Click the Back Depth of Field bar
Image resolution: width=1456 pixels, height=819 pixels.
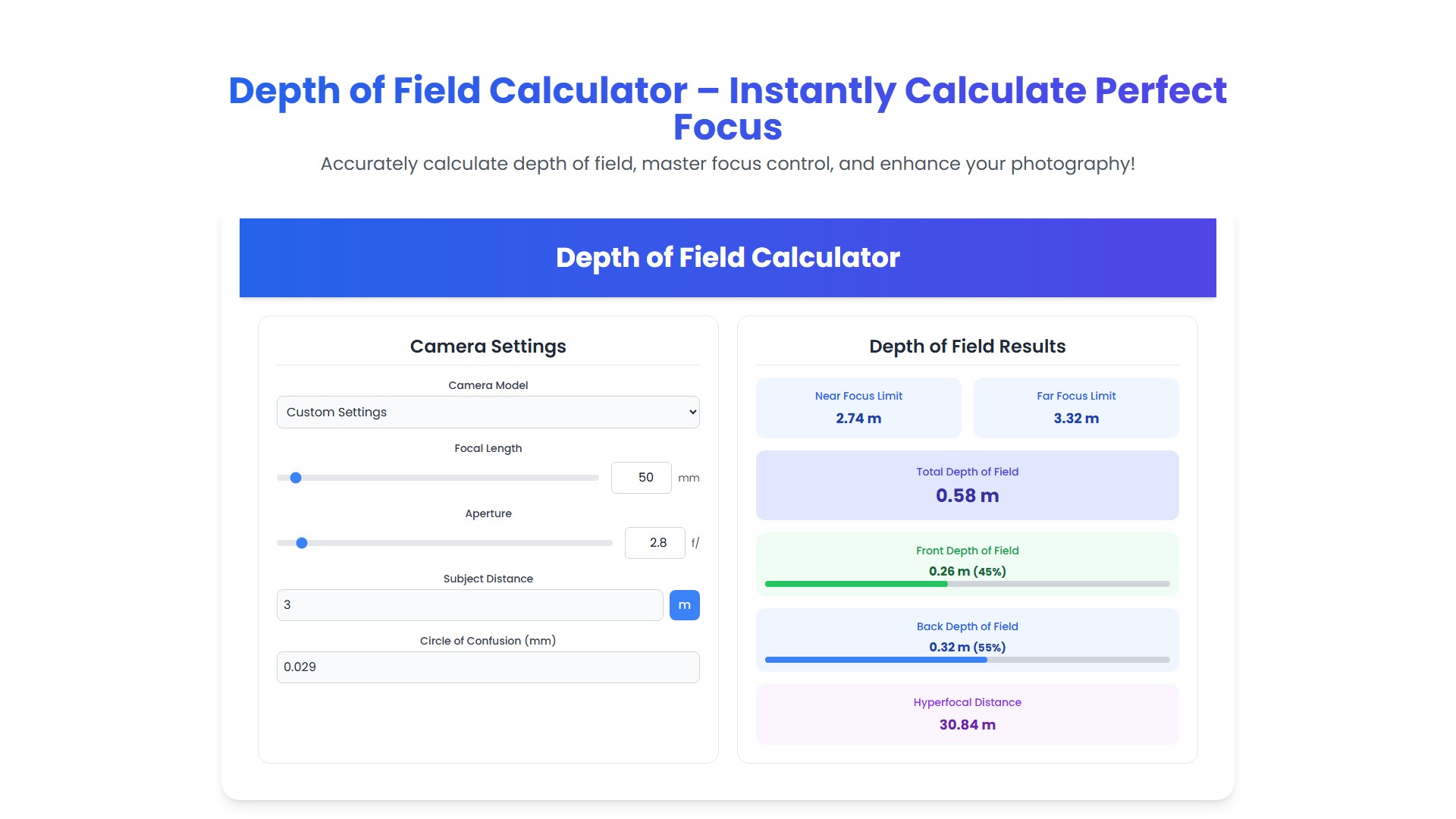(x=967, y=660)
